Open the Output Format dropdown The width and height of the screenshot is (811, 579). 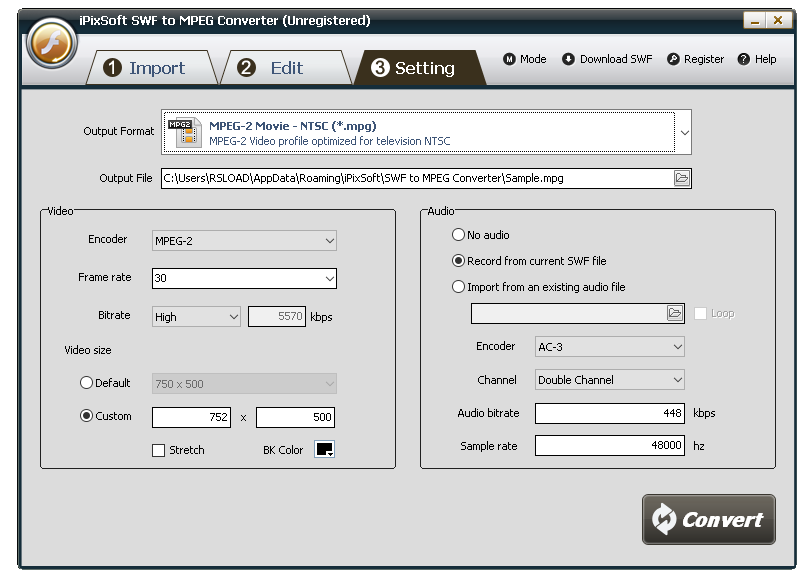tap(685, 131)
